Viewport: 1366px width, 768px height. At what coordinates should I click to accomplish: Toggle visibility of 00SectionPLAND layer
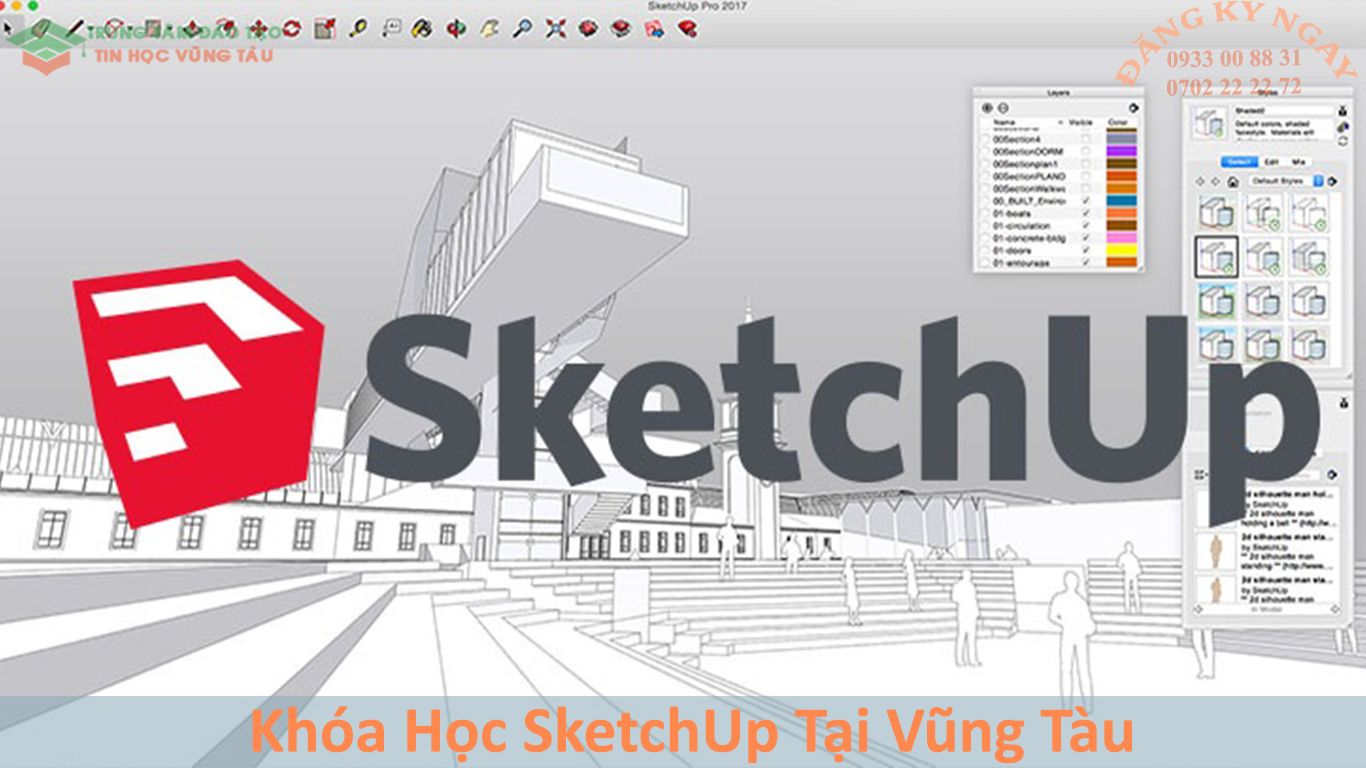pyautogui.click(x=1086, y=176)
